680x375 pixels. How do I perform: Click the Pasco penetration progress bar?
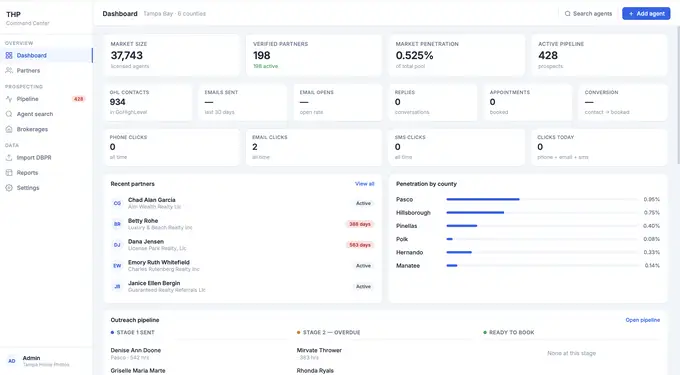pos(542,199)
